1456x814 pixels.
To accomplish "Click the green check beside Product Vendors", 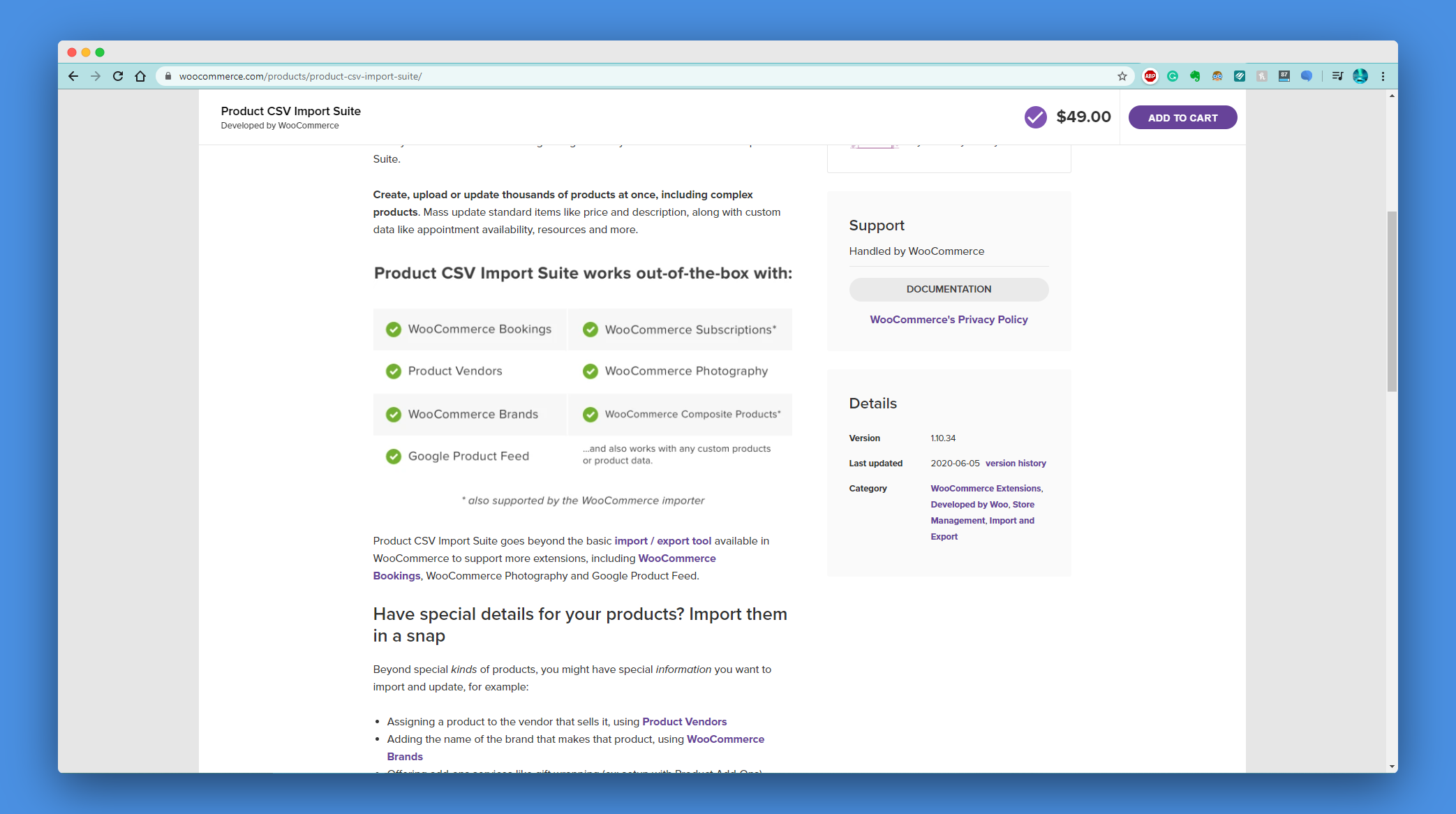I will click(x=394, y=371).
